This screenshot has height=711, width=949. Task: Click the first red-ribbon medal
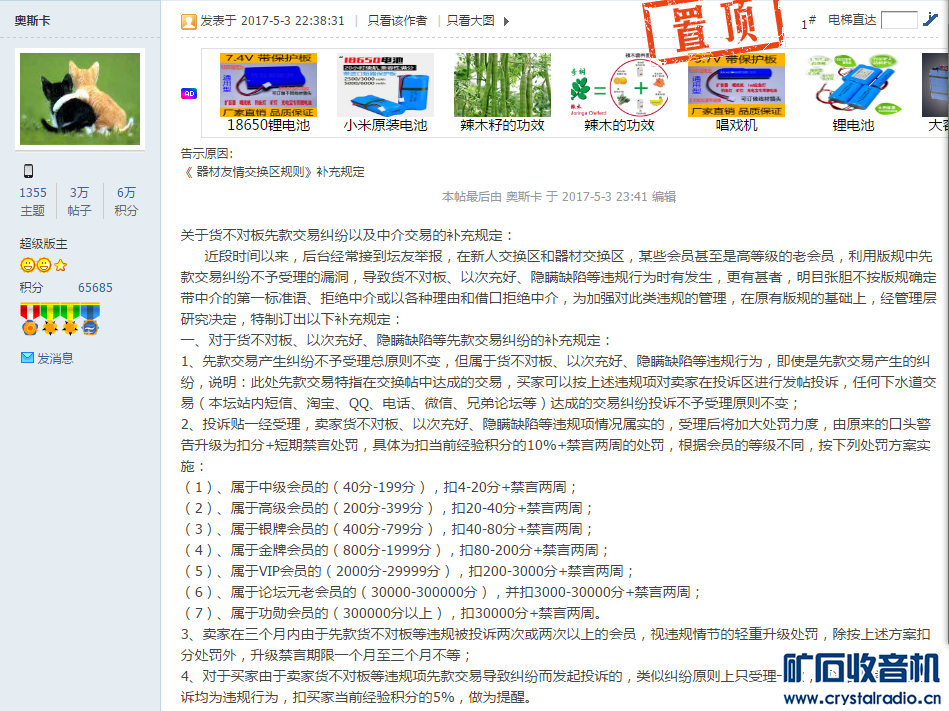tap(30, 320)
